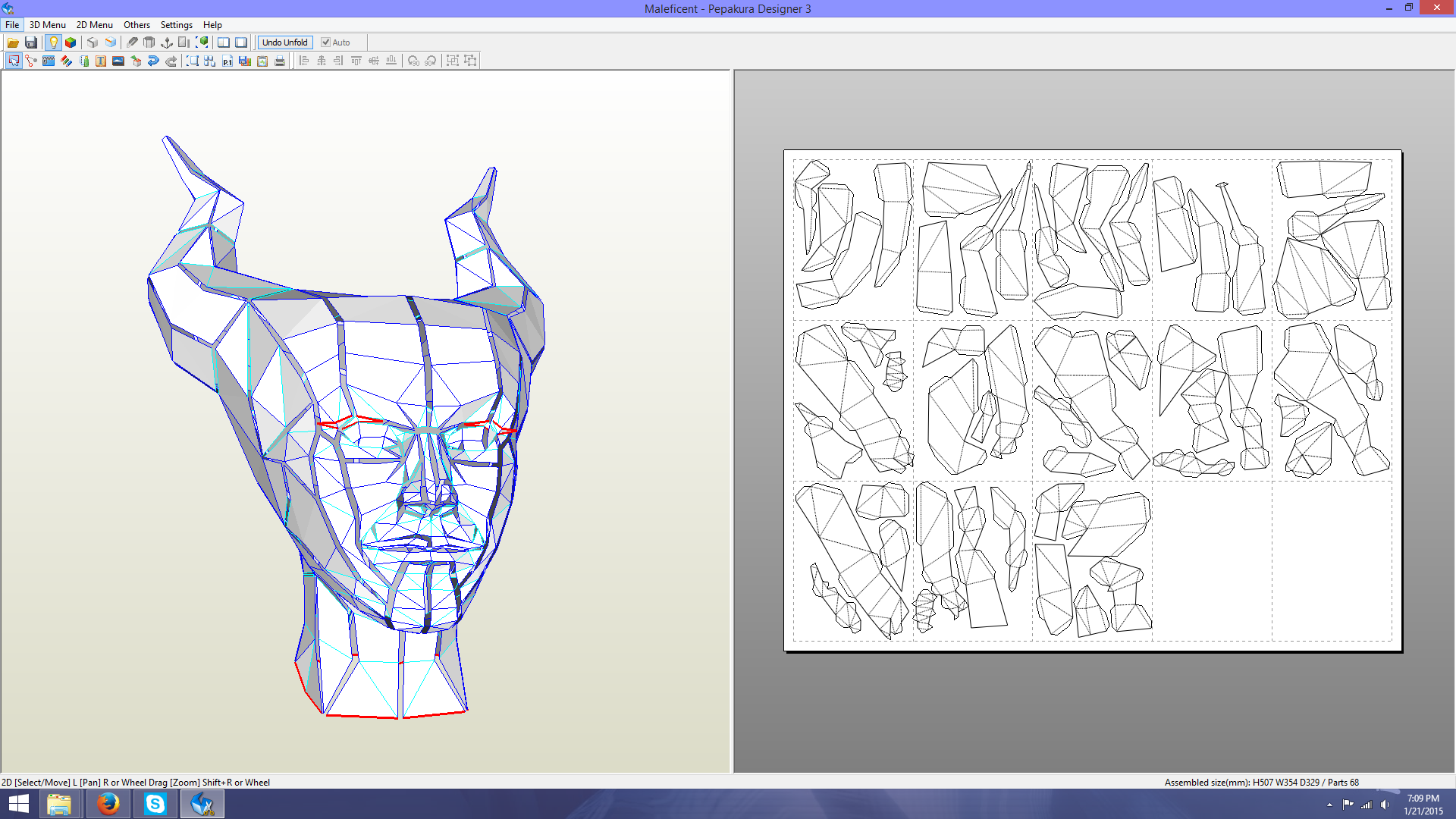The width and height of the screenshot is (1456, 819).
Task: Open File Explorer from the taskbar
Action: tap(59, 804)
